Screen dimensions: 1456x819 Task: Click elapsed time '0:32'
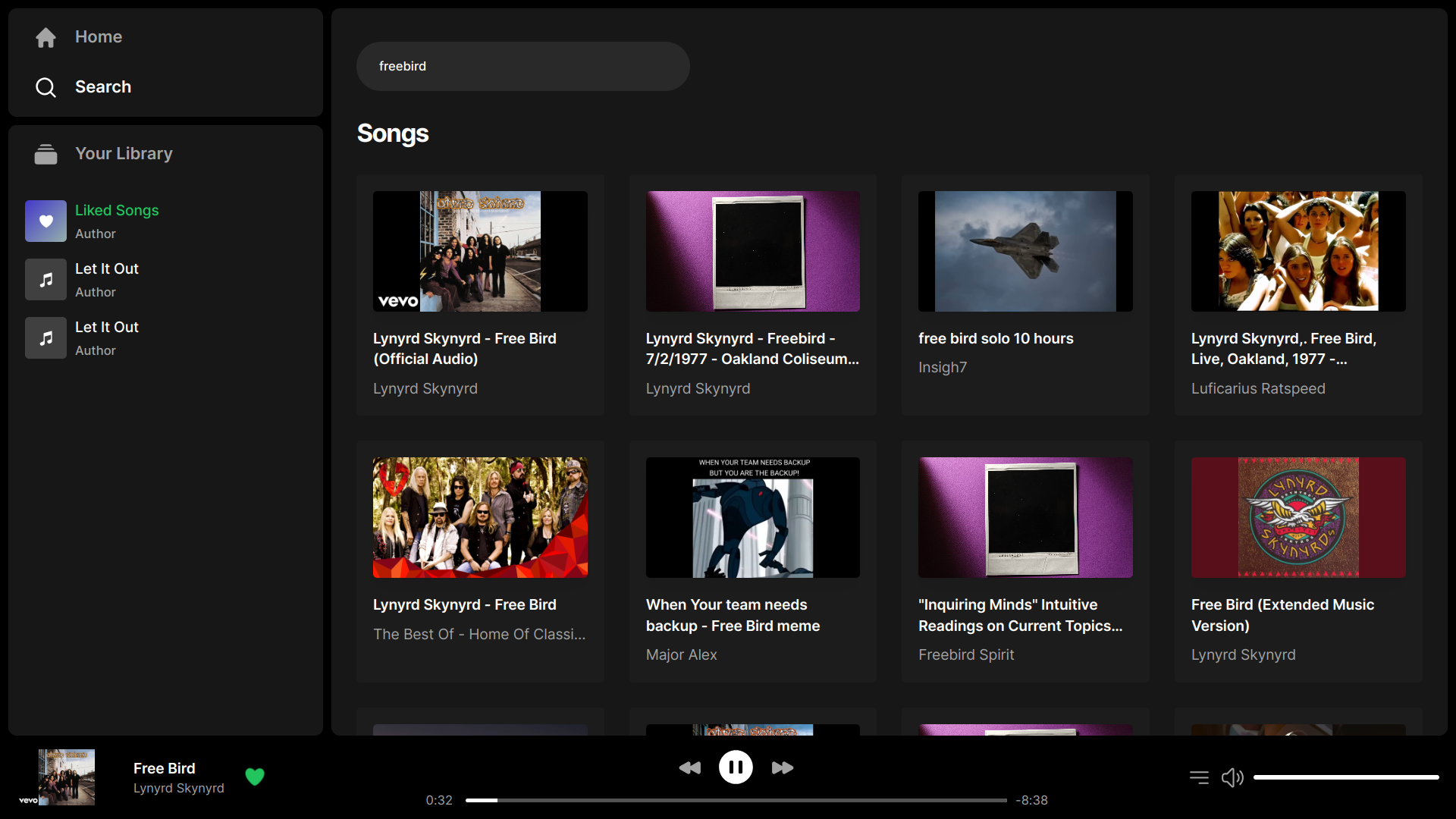click(439, 801)
